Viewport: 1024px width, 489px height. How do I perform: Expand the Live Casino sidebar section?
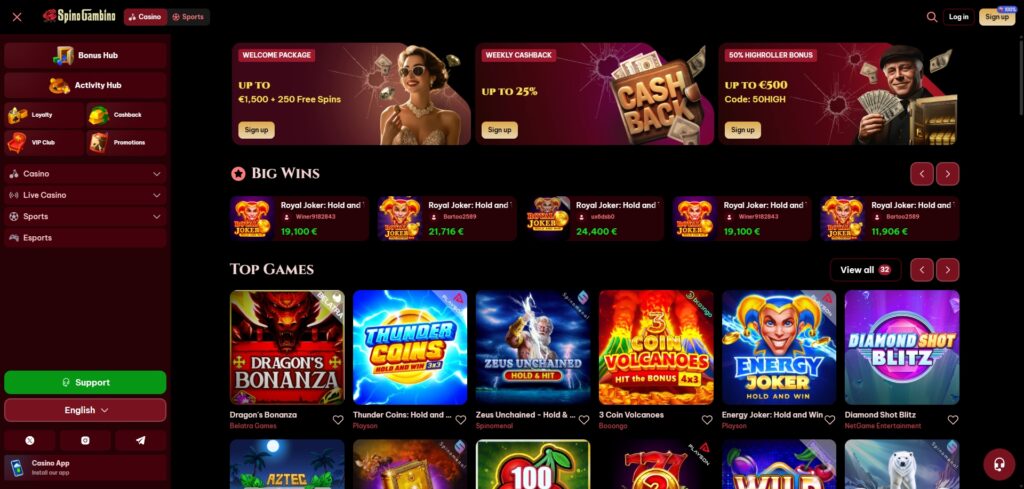coord(85,195)
